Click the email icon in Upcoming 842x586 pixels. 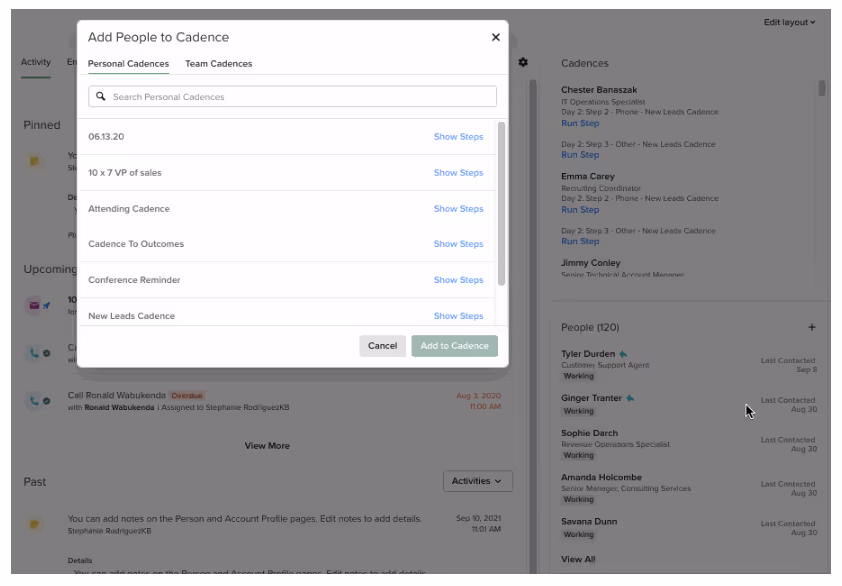coord(34,306)
